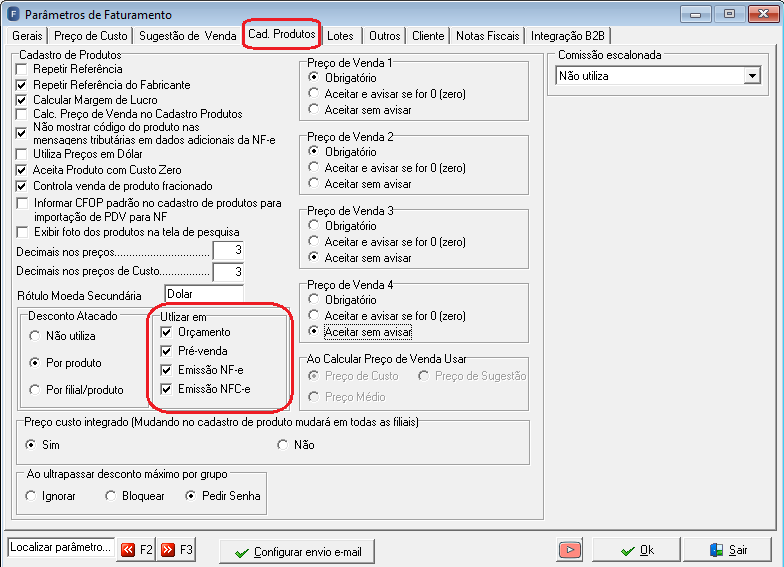Click the Localizar parâmetro search field
784x567 pixels.
pos(61,548)
